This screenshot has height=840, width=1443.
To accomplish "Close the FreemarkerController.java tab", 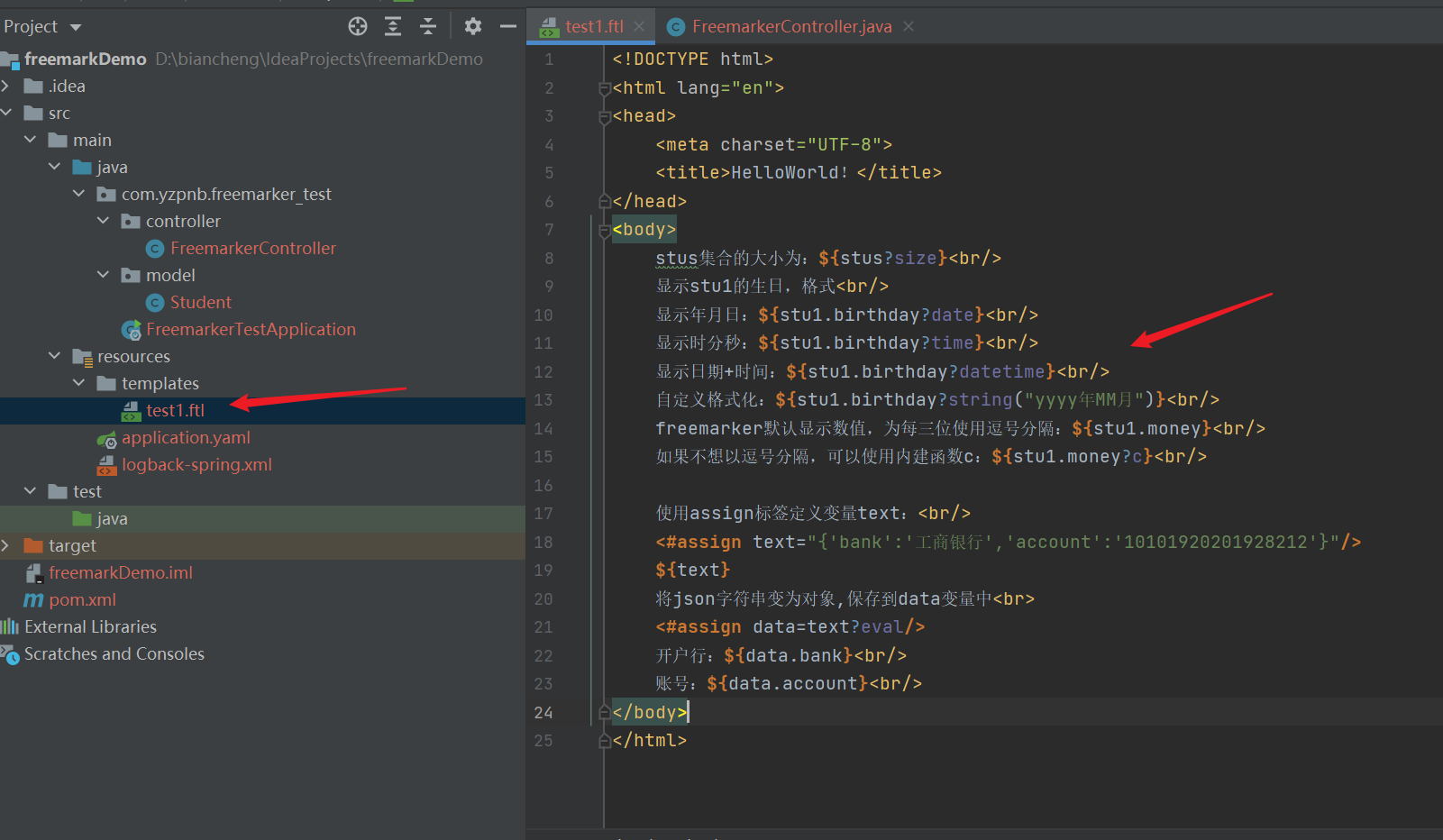I will (x=909, y=26).
